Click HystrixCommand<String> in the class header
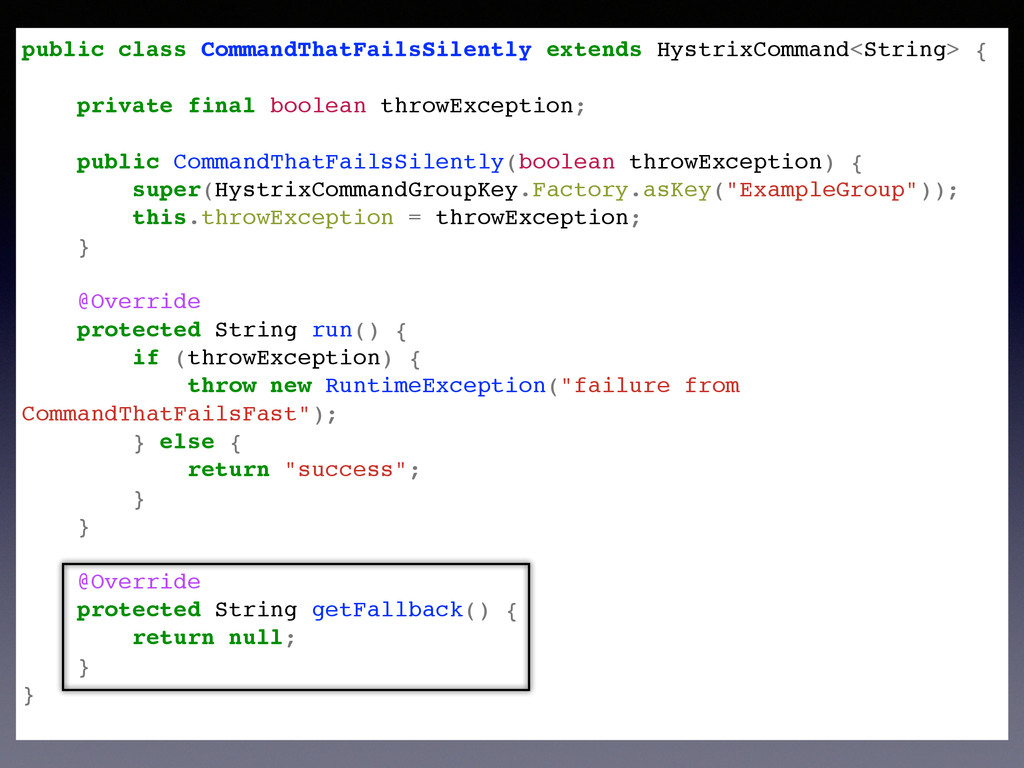Image resolution: width=1024 pixels, height=768 pixels. click(x=807, y=50)
